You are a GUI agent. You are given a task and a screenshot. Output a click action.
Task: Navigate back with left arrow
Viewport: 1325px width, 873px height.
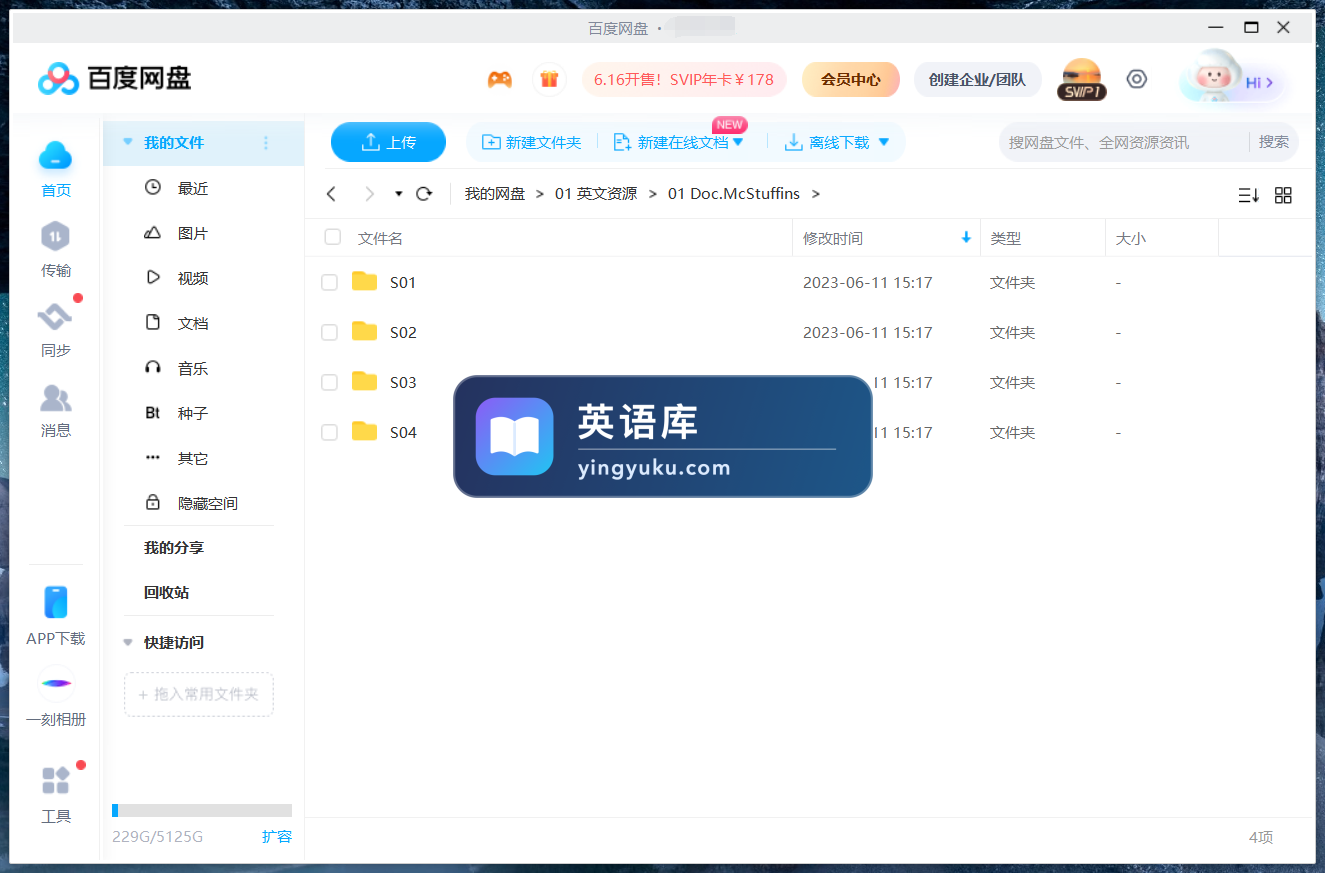coord(332,194)
